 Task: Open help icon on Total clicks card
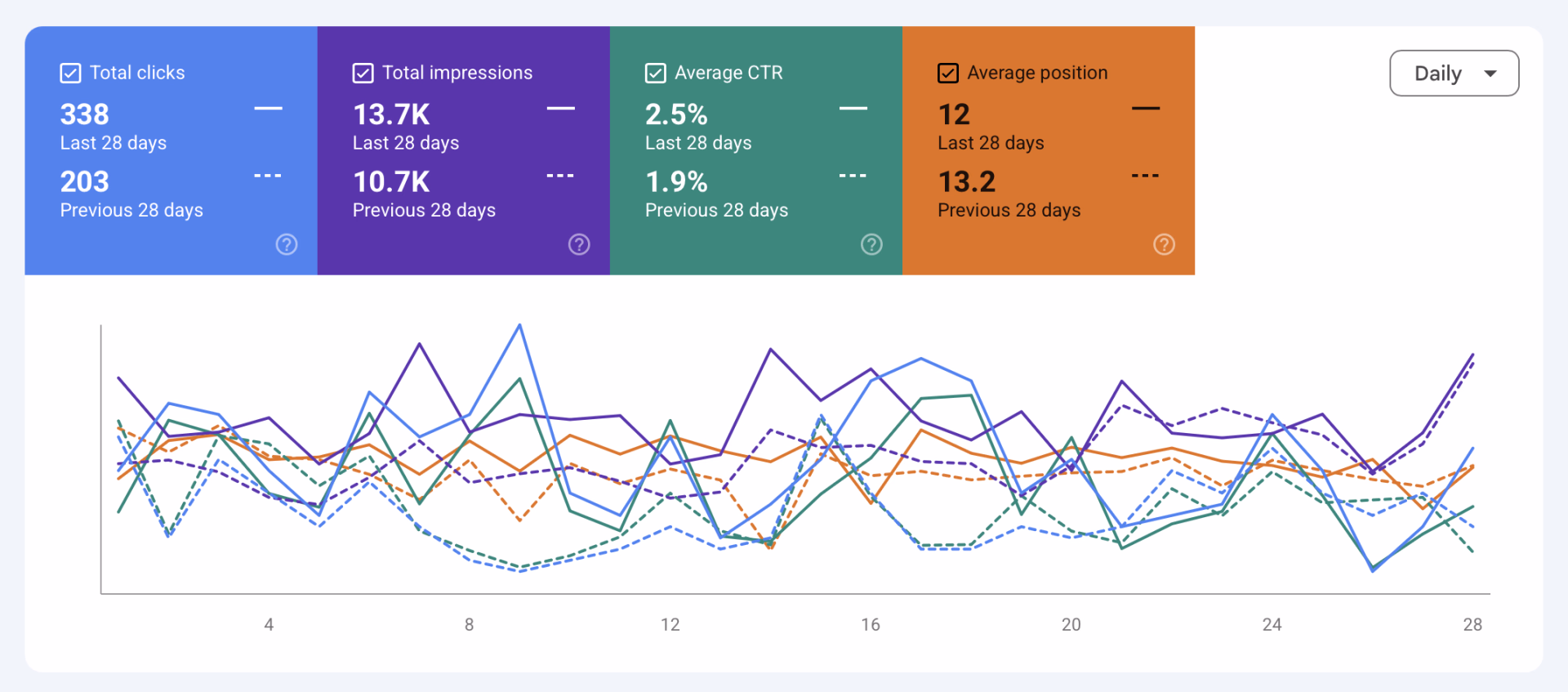287,244
